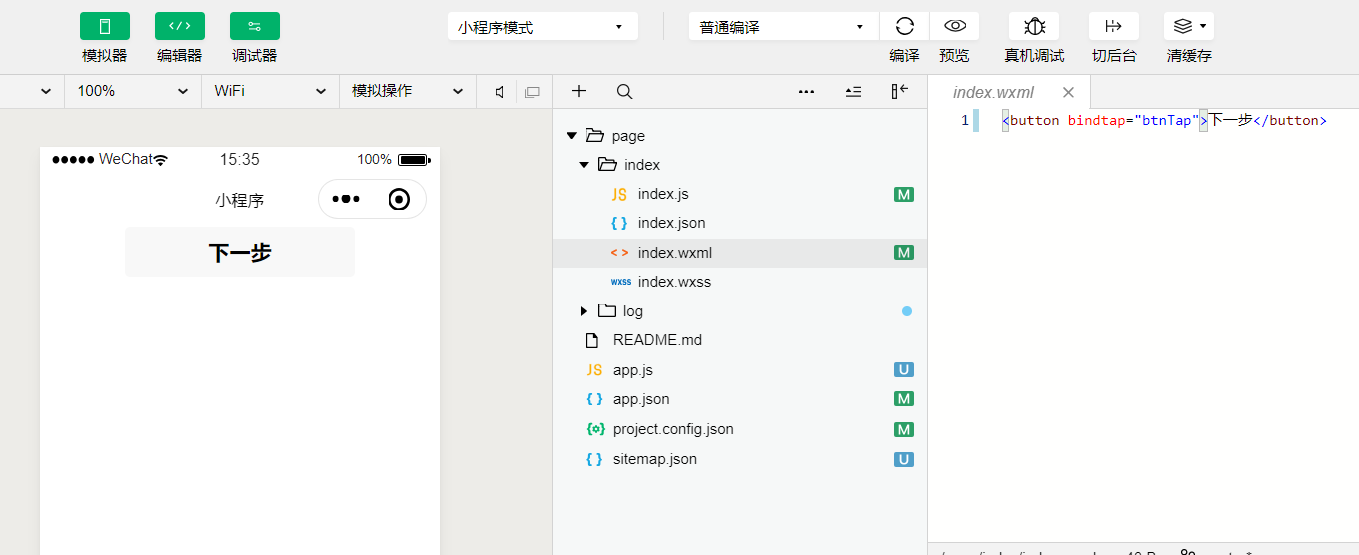Image resolution: width=1359 pixels, height=555 pixels.
Task: Open the mini program three-dots capsule menu
Action: point(346,199)
